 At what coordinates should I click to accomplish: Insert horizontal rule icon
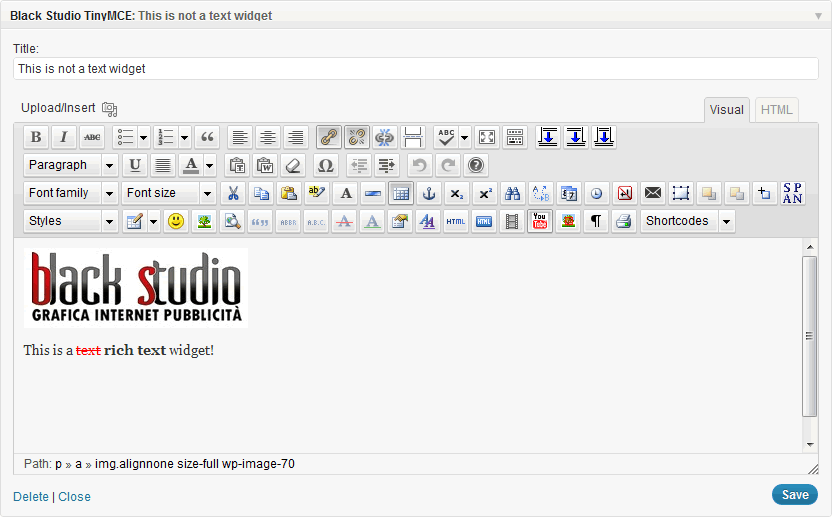click(x=373, y=193)
